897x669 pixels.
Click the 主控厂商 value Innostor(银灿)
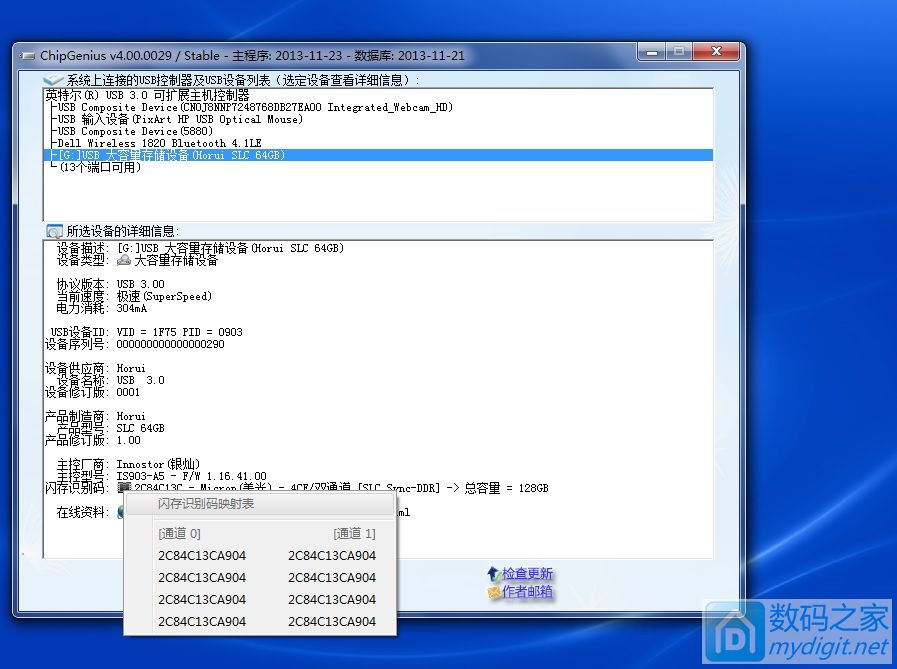click(158, 464)
